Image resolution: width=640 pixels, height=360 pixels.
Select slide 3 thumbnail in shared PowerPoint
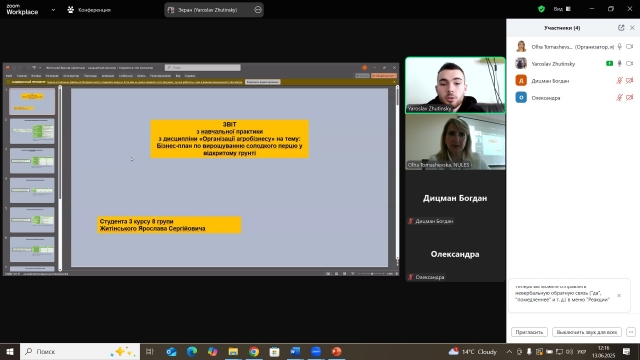pyautogui.click(x=32, y=160)
